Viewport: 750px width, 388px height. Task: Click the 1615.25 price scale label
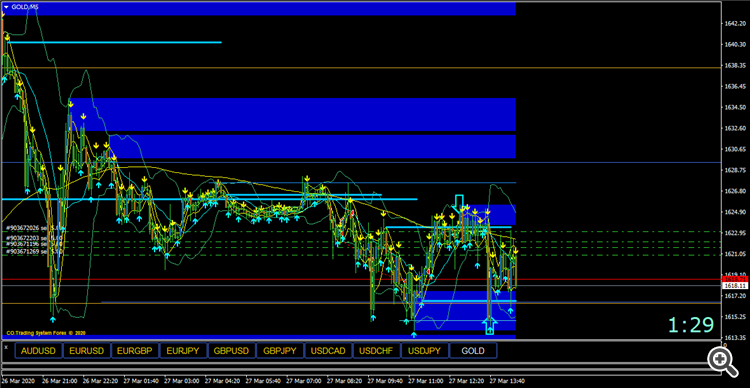pos(736,317)
